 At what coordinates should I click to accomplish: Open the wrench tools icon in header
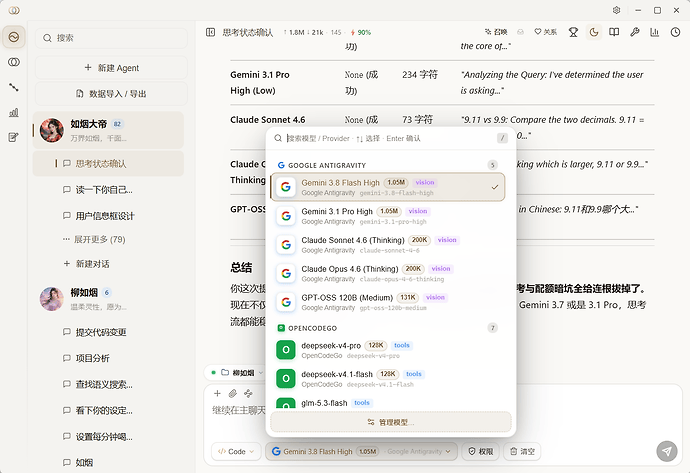[x=635, y=32]
